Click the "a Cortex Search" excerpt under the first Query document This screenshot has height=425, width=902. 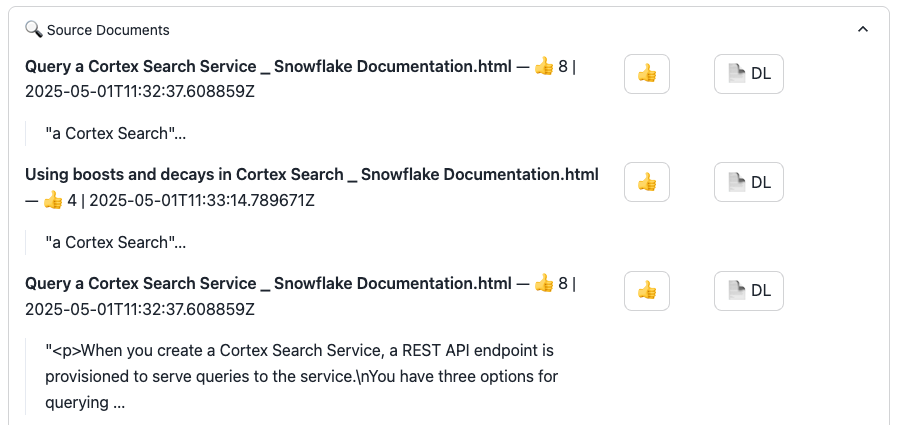(x=116, y=133)
